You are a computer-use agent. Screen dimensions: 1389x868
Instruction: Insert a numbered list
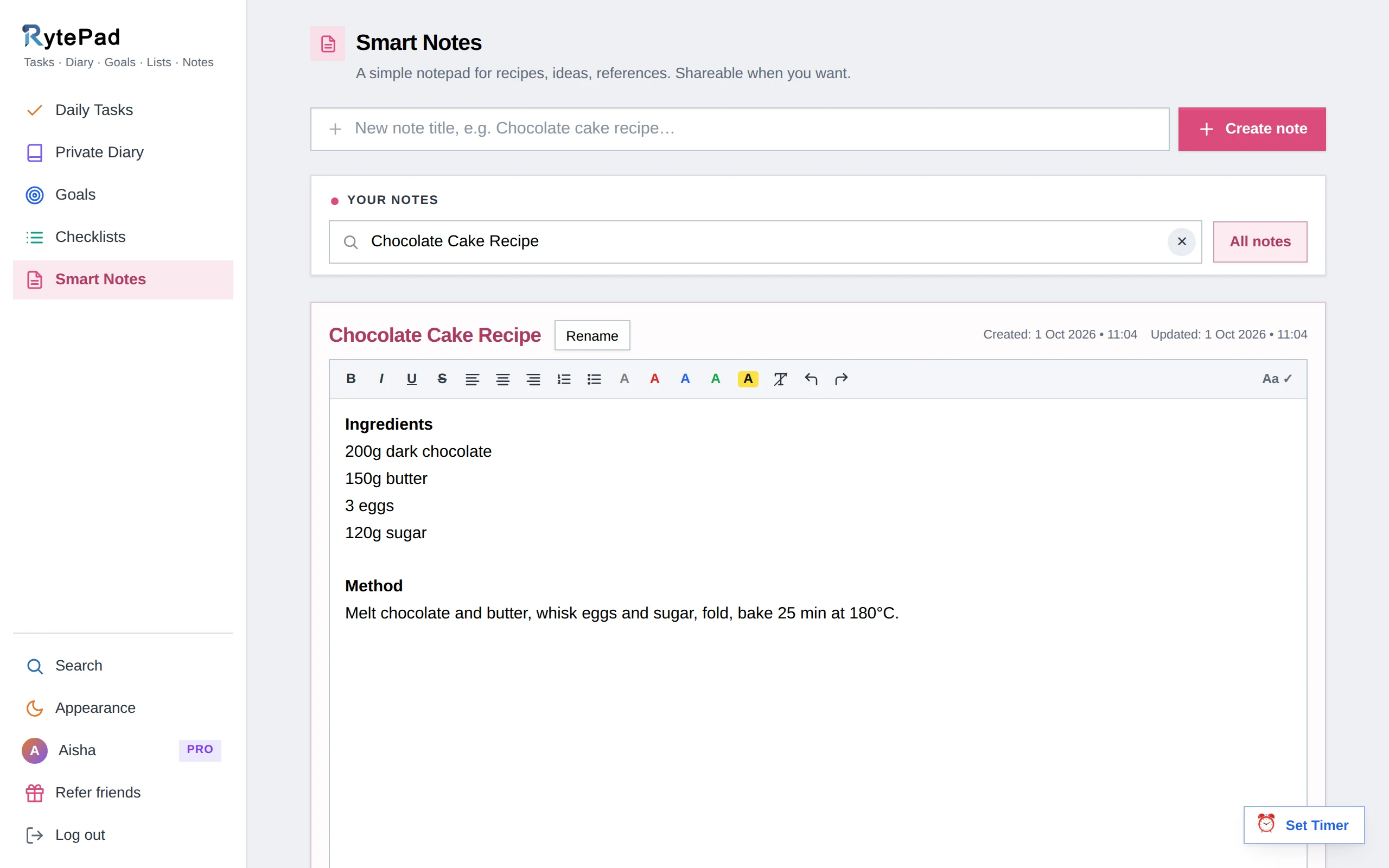click(x=564, y=379)
